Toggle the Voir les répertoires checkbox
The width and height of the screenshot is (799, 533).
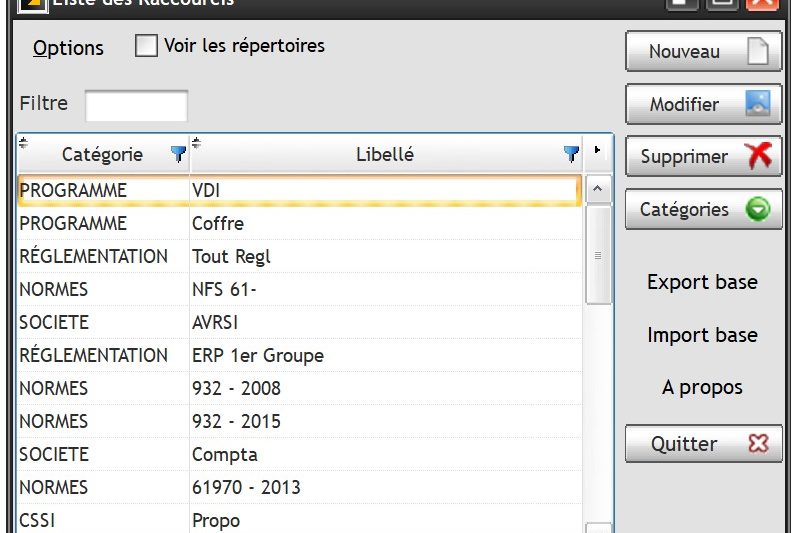[146, 45]
